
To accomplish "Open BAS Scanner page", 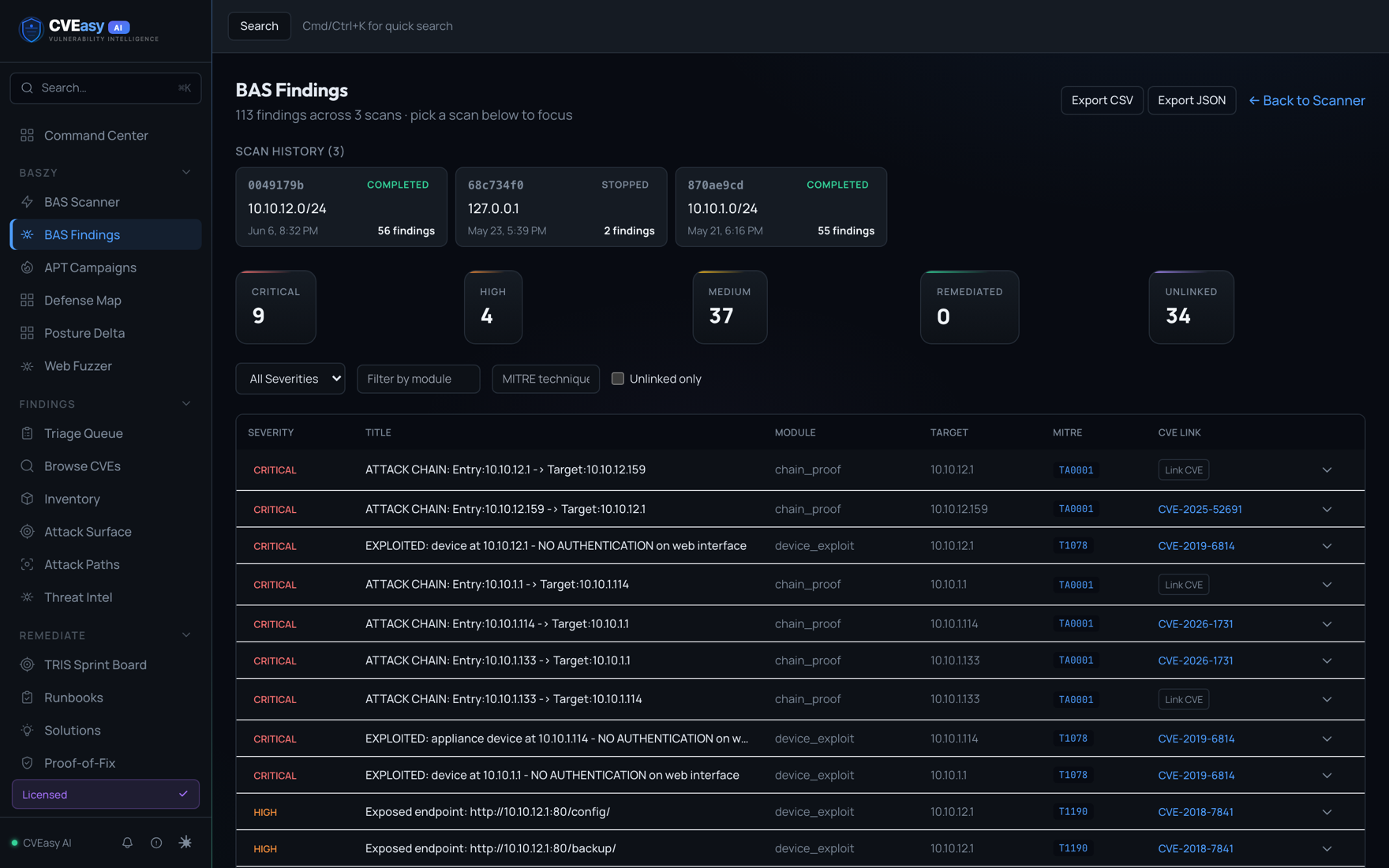I will point(106,202).
